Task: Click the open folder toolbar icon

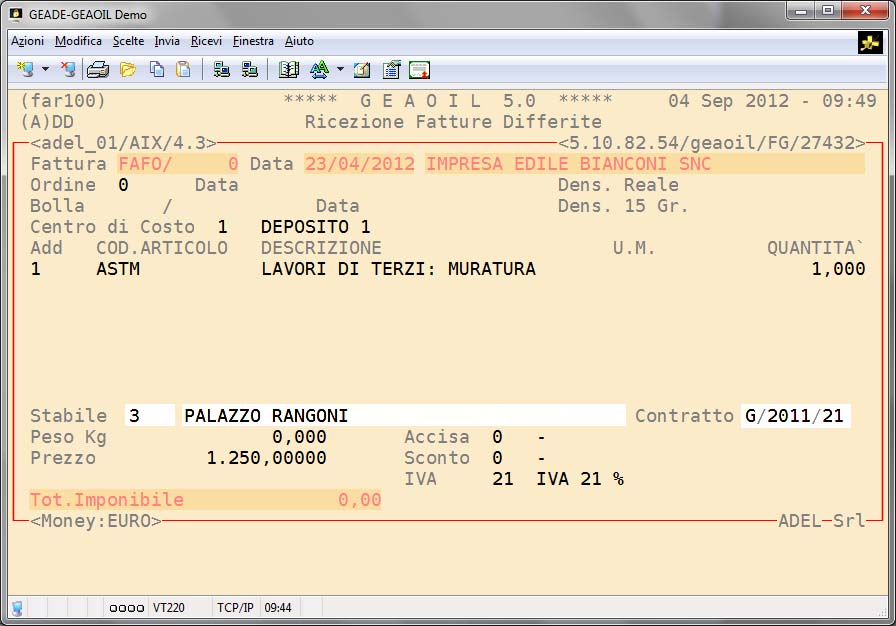Action: pos(127,70)
